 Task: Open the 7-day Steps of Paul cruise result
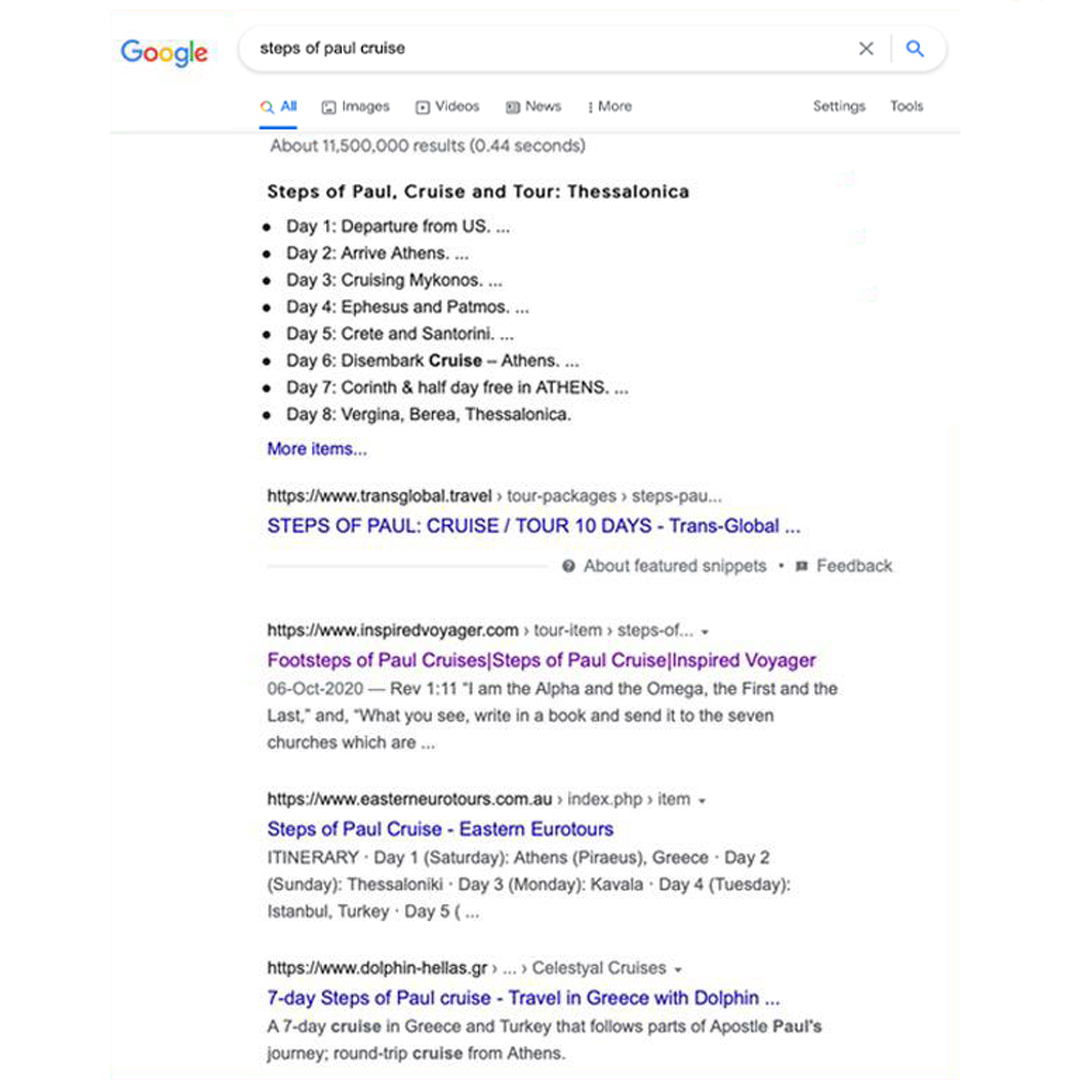(524, 997)
